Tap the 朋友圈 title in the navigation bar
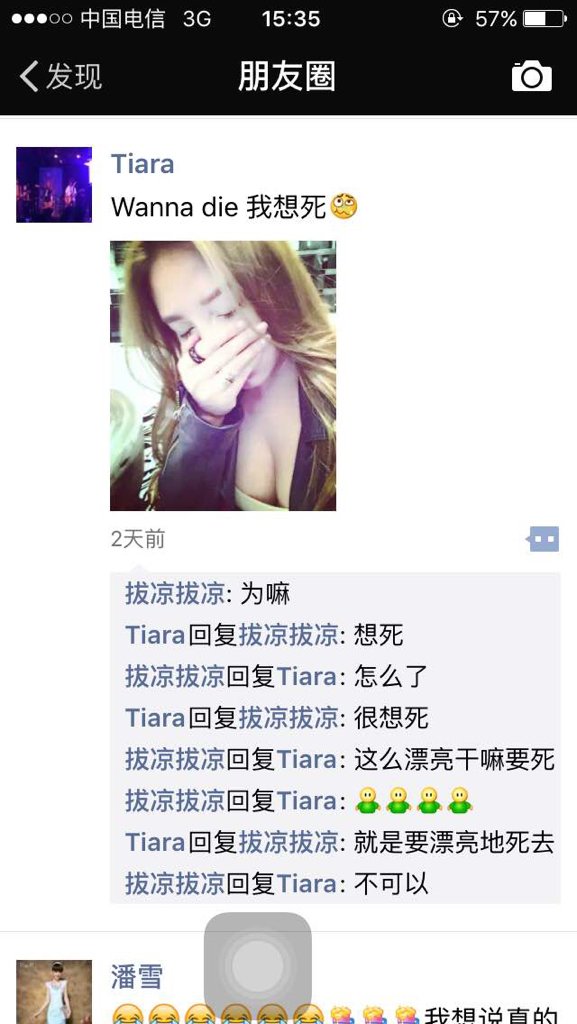Image resolution: width=577 pixels, height=1024 pixels. (287, 76)
